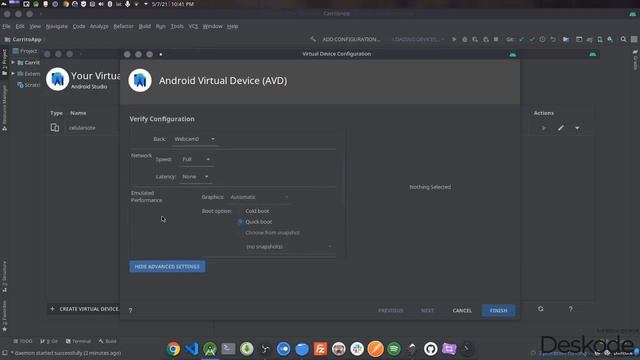The image size is (640, 360).
Task: Click the Project view selector in side panel
Action: [x=25, y=51]
